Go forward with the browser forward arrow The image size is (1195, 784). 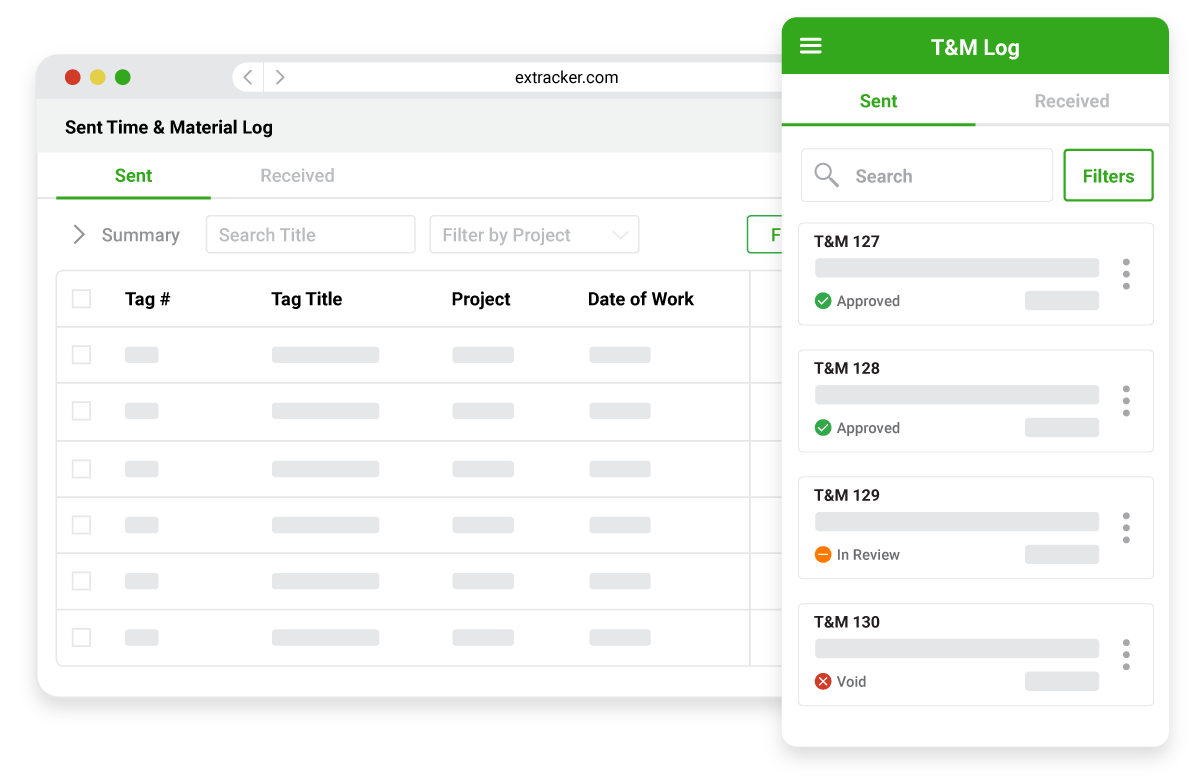click(280, 77)
